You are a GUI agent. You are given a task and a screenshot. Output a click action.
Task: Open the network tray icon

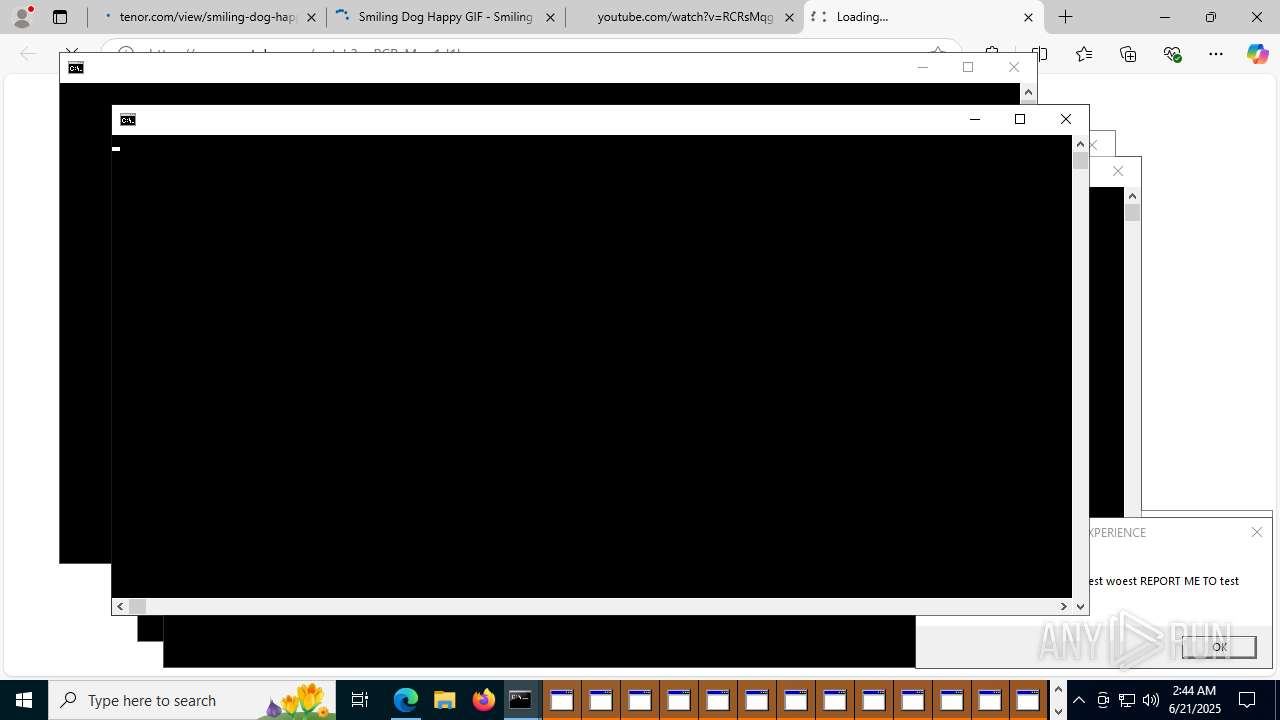1127,700
